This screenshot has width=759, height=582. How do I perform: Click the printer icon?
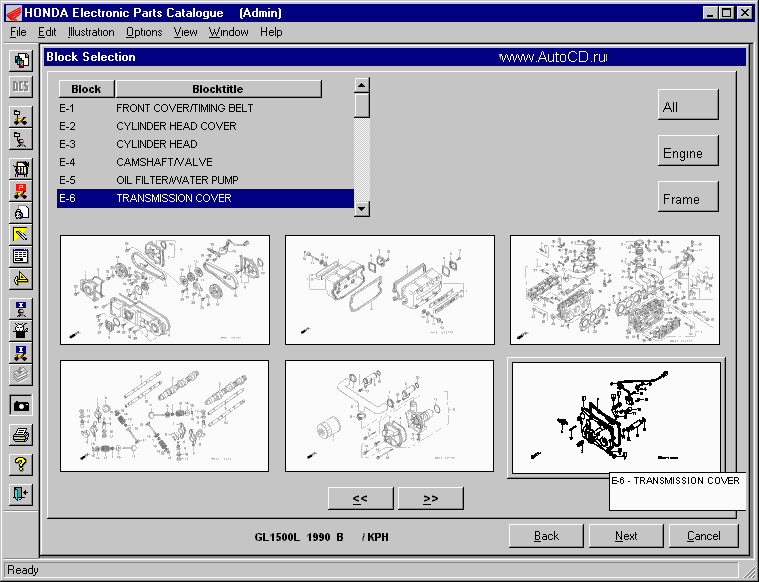(x=21, y=435)
